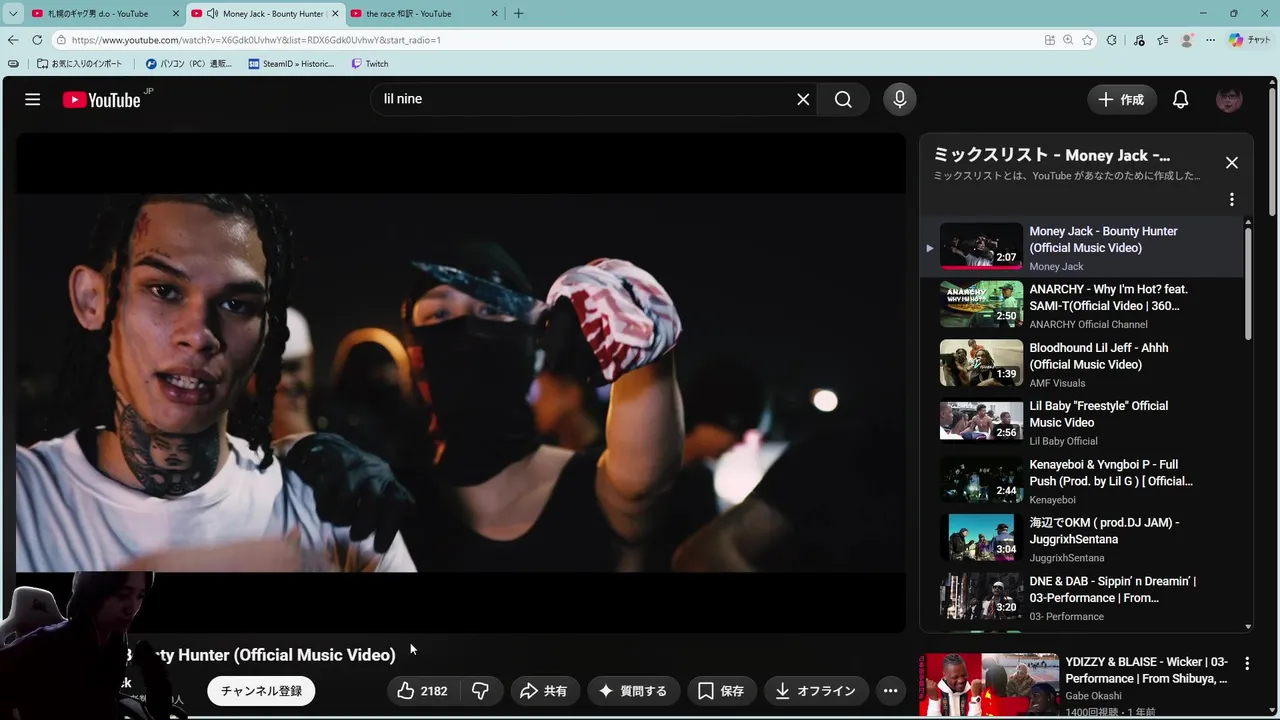Viewport: 1280px width, 720px height.
Task: Start voice search with microphone icon
Action: [900, 99]
